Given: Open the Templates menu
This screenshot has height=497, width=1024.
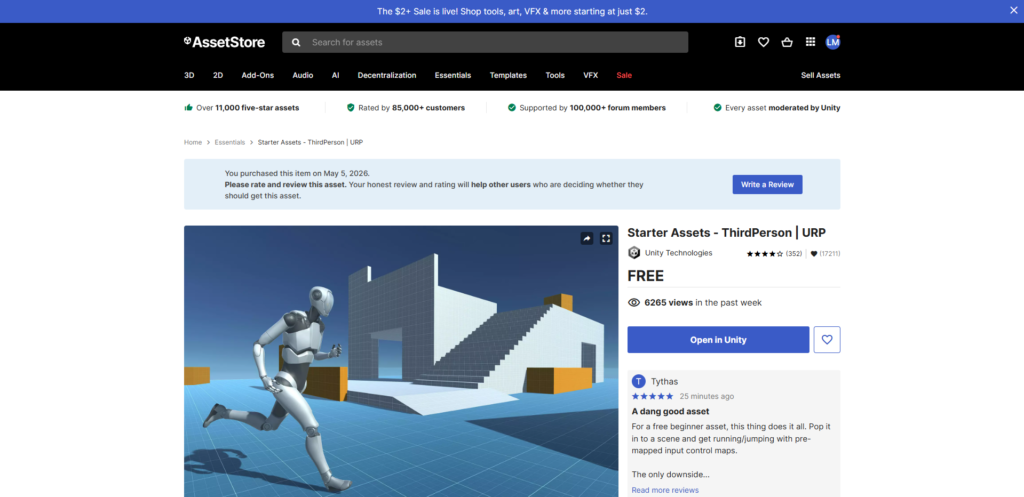Looking at the screenshot, I should tap(509, 75).
